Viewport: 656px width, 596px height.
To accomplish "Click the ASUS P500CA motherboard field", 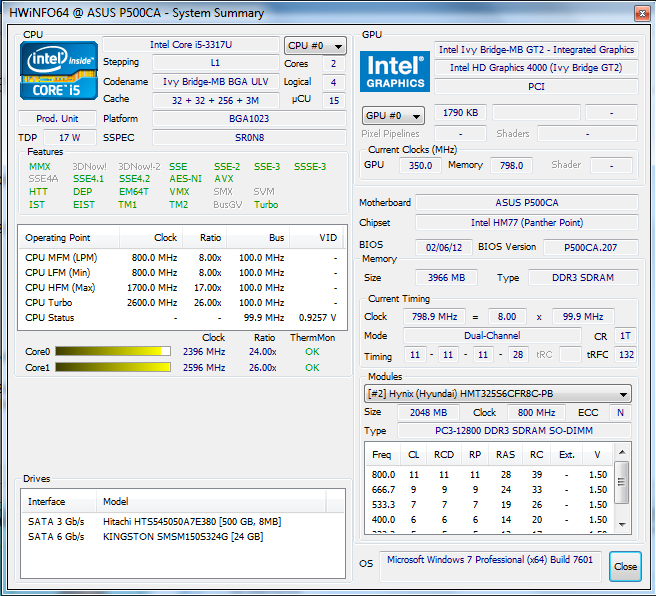I will point(527,203).
